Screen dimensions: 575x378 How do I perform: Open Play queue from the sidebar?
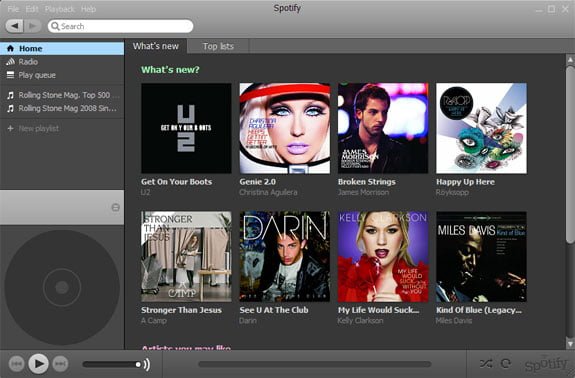(x=62, y=75)
